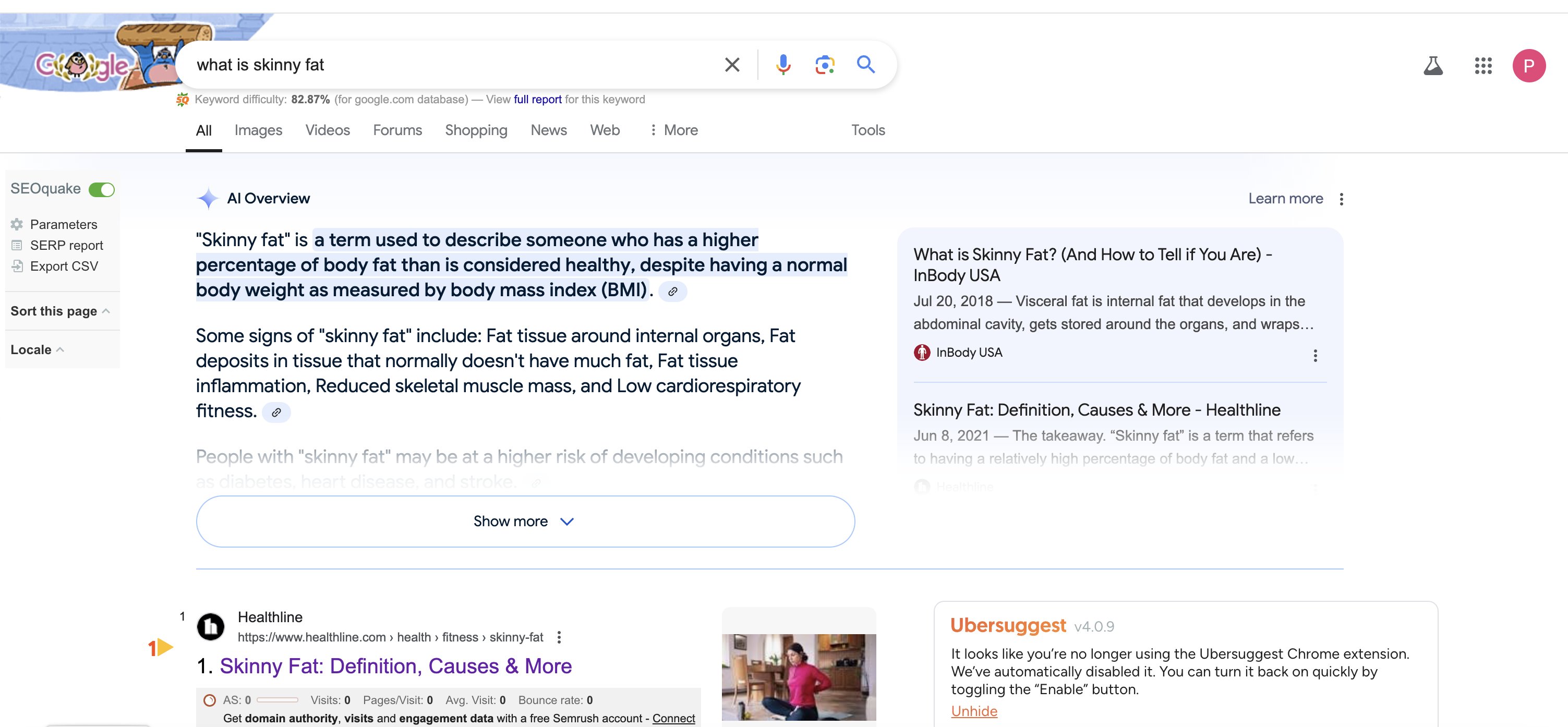The image size is (1568, 727).
Task: Click the AS score progress bar
Action: (277, 700)
